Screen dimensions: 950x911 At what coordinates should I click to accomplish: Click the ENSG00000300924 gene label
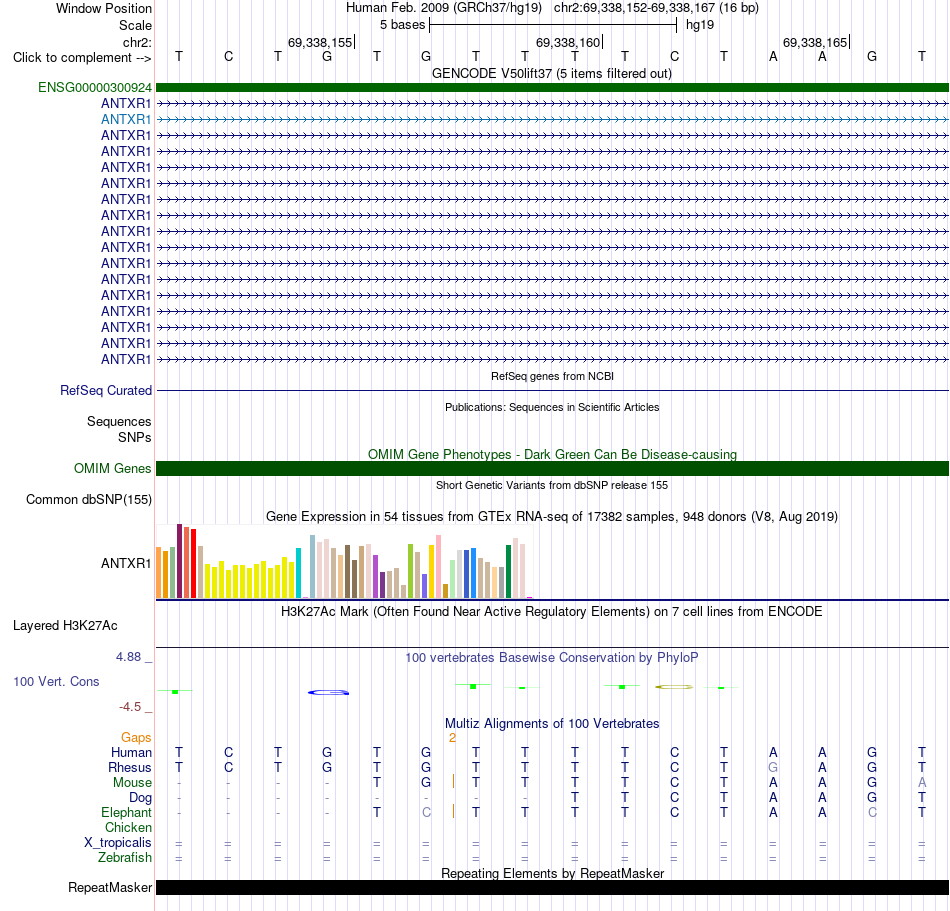[x=95, y=88]
